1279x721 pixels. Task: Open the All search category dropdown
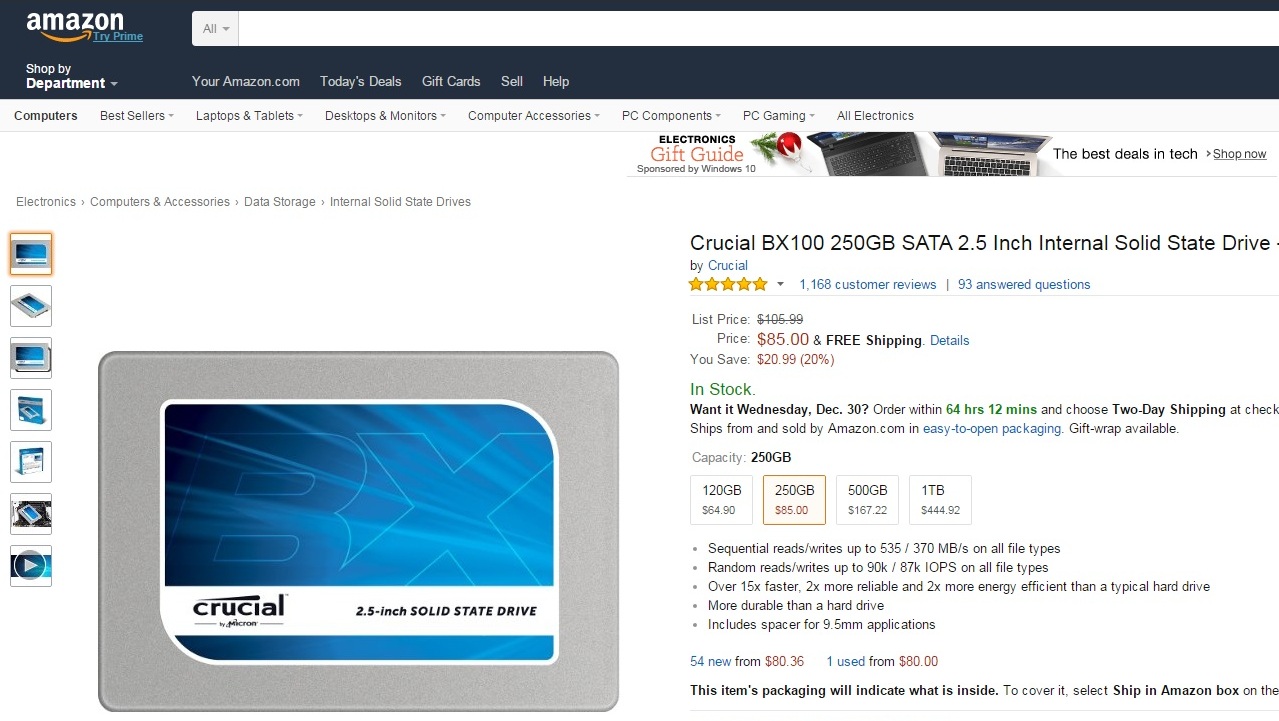click(x=216, y=29)
